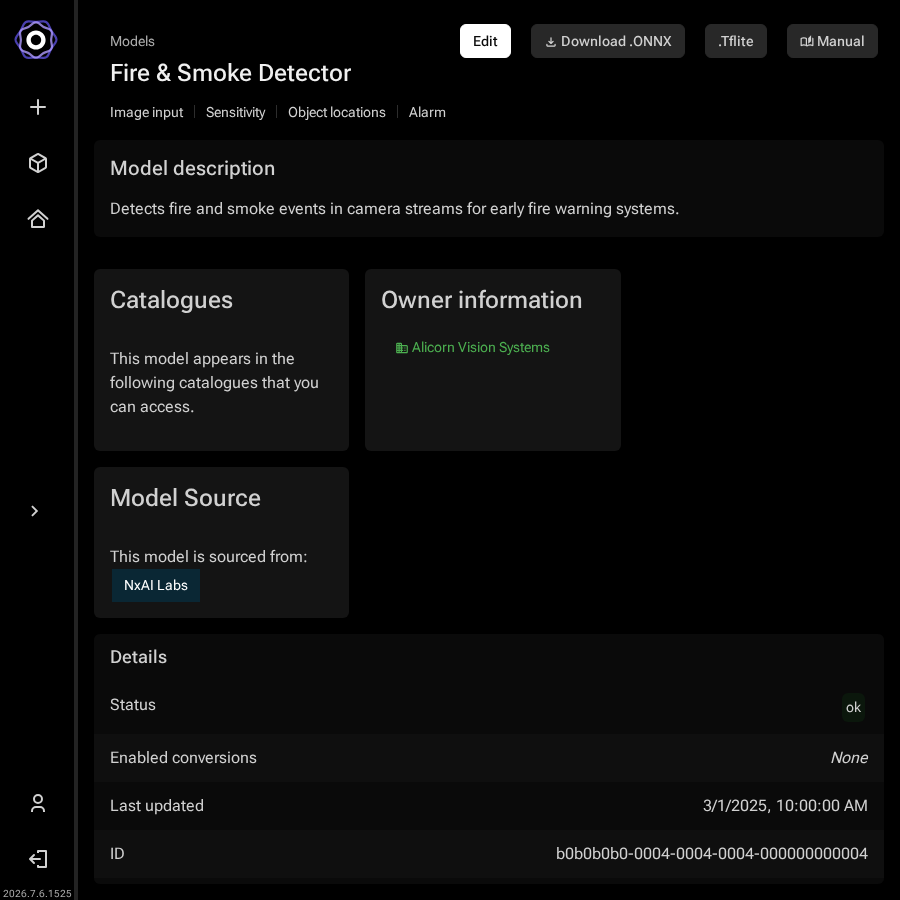Click the version number 2026.7.6.1525
Image resolution: width=900 pixels, height=900 pixels.
(x=37, y=893)
